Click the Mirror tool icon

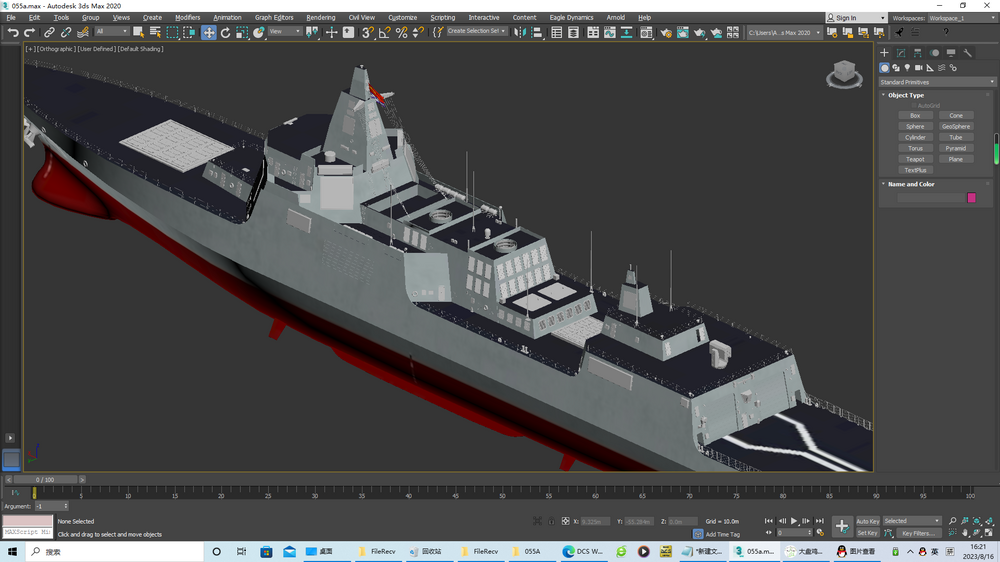point(520,32)
